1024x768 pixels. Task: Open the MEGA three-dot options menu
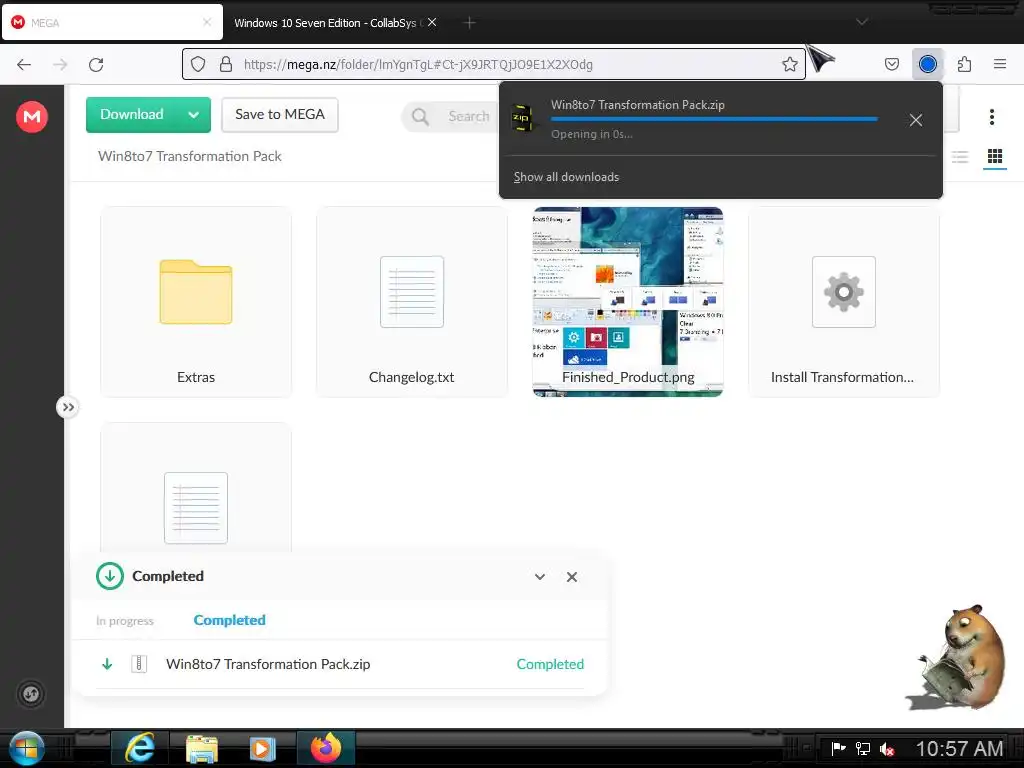point(991,117)
